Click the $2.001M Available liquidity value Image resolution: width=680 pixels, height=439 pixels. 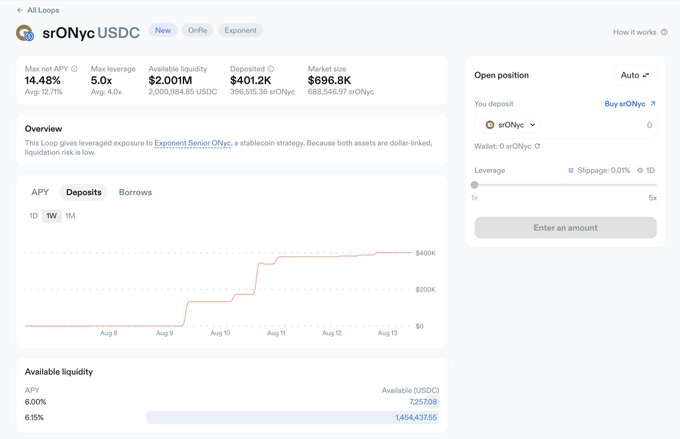click(x=170, y=80)
